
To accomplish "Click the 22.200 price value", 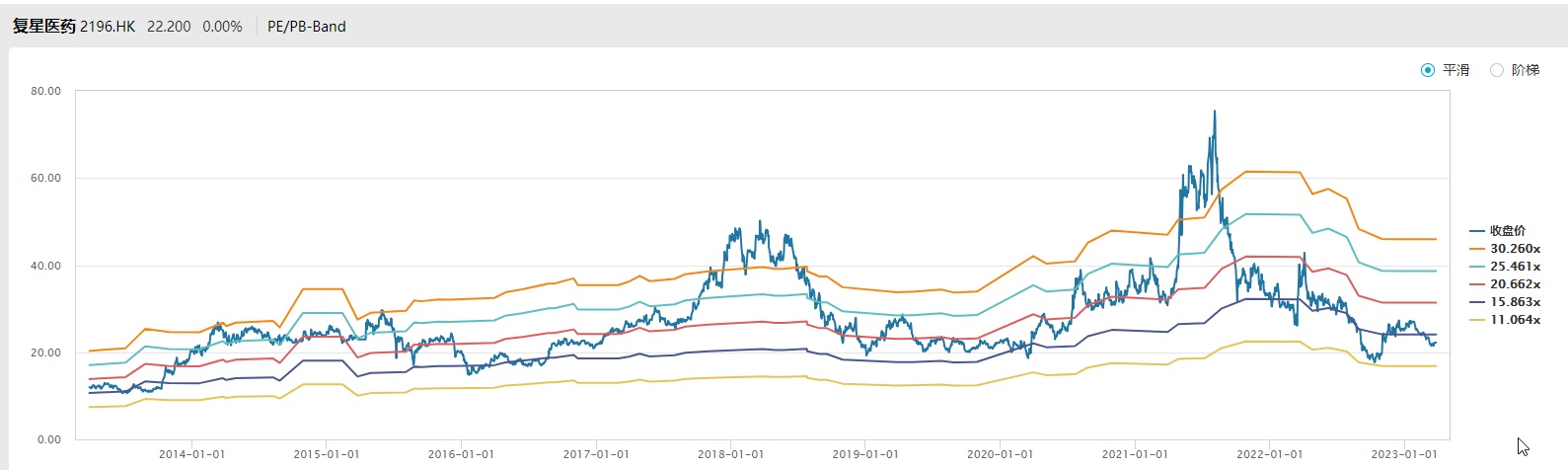I will click(169, 27).
